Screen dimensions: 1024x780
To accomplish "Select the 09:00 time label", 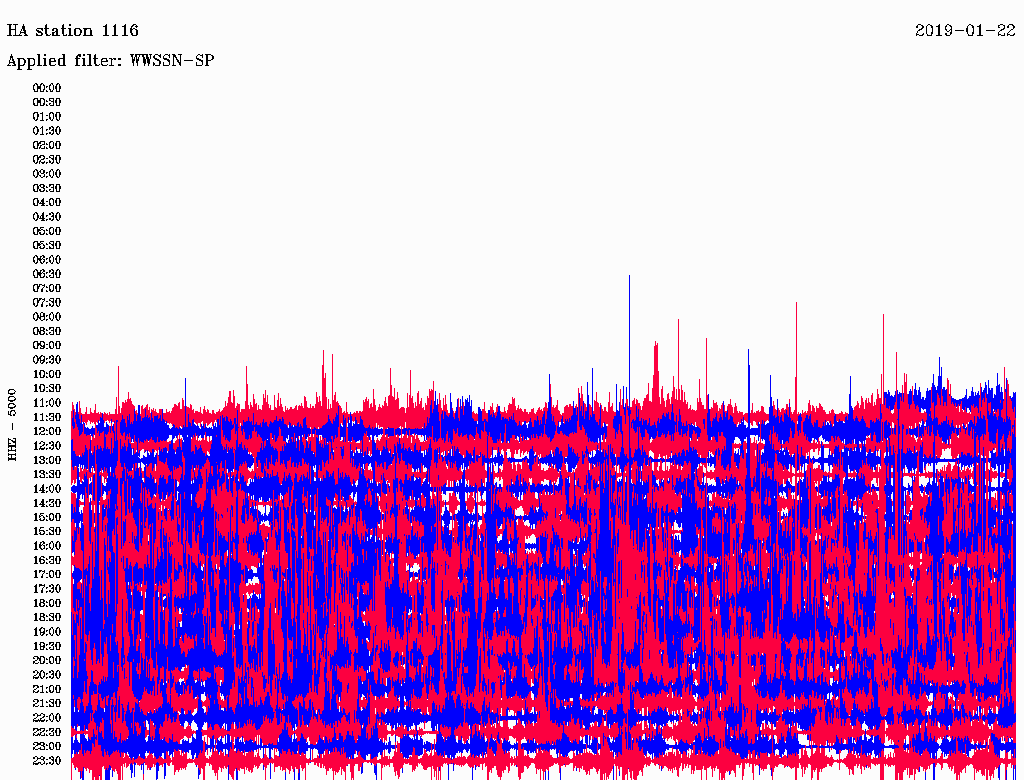I will click(47, 346).
